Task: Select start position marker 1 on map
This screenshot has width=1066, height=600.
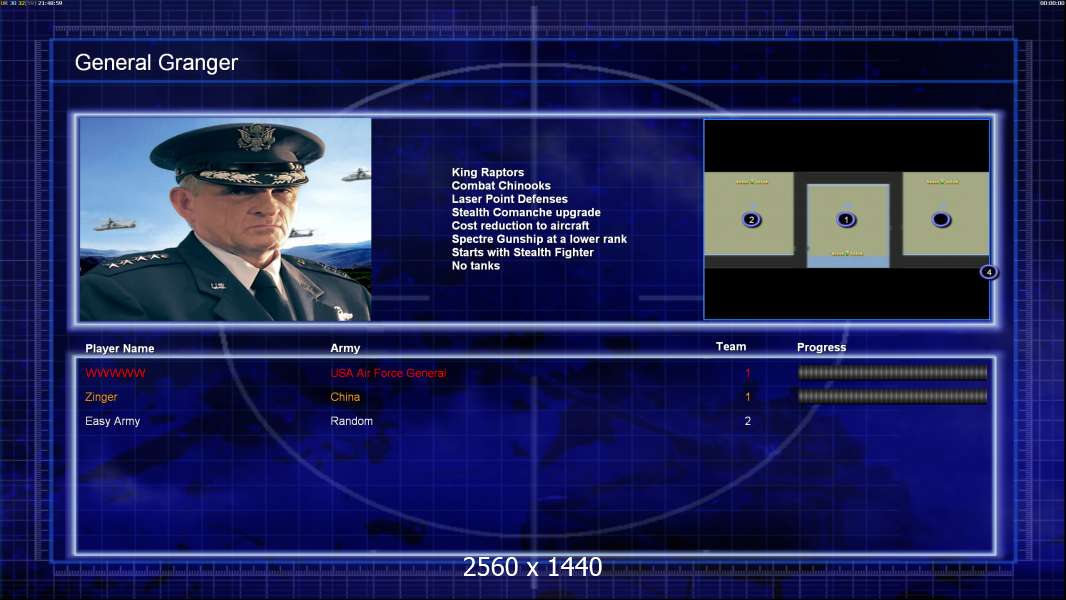Action: coord(846,219)
